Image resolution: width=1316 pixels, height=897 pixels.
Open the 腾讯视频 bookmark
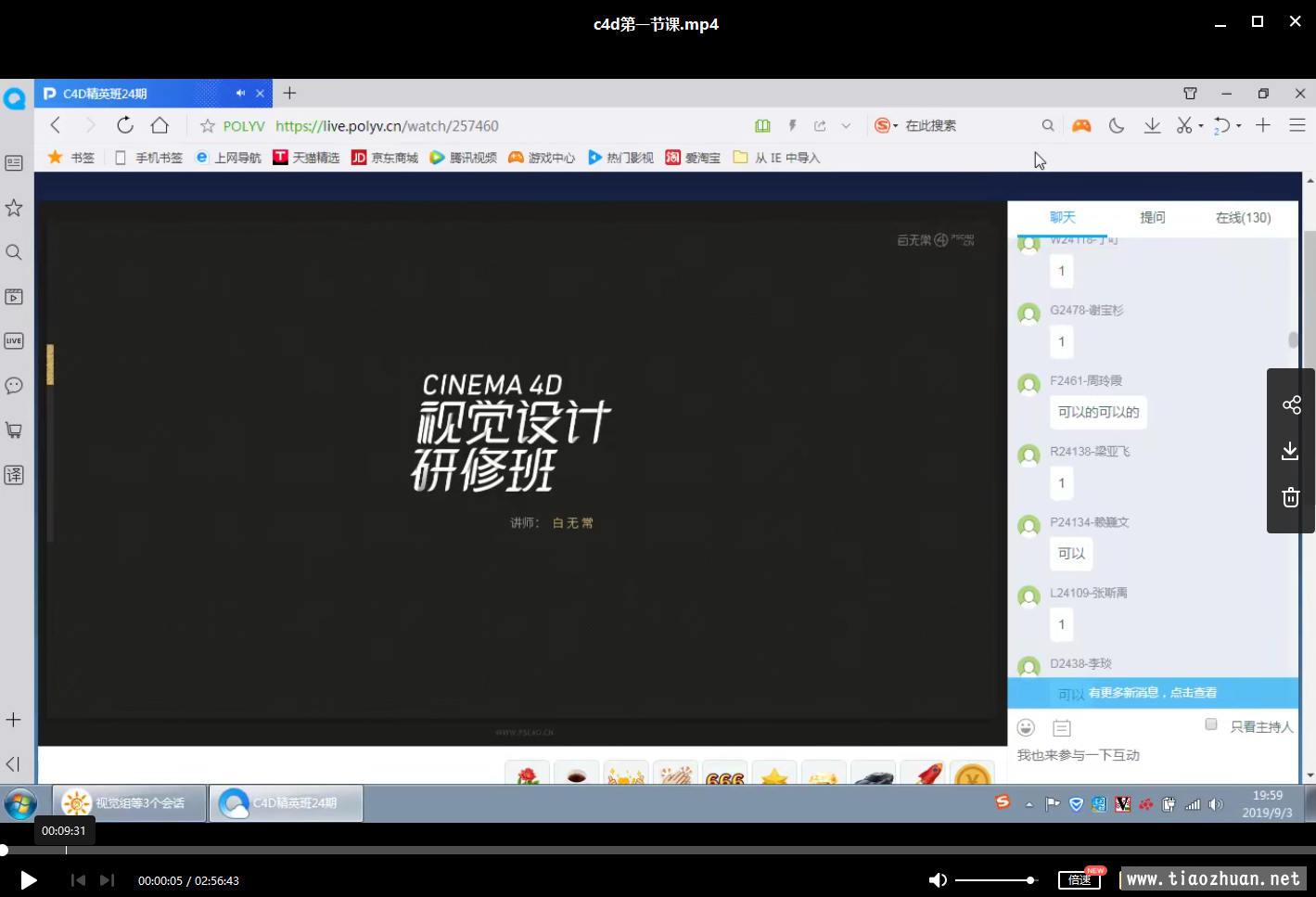click(463, 158)
